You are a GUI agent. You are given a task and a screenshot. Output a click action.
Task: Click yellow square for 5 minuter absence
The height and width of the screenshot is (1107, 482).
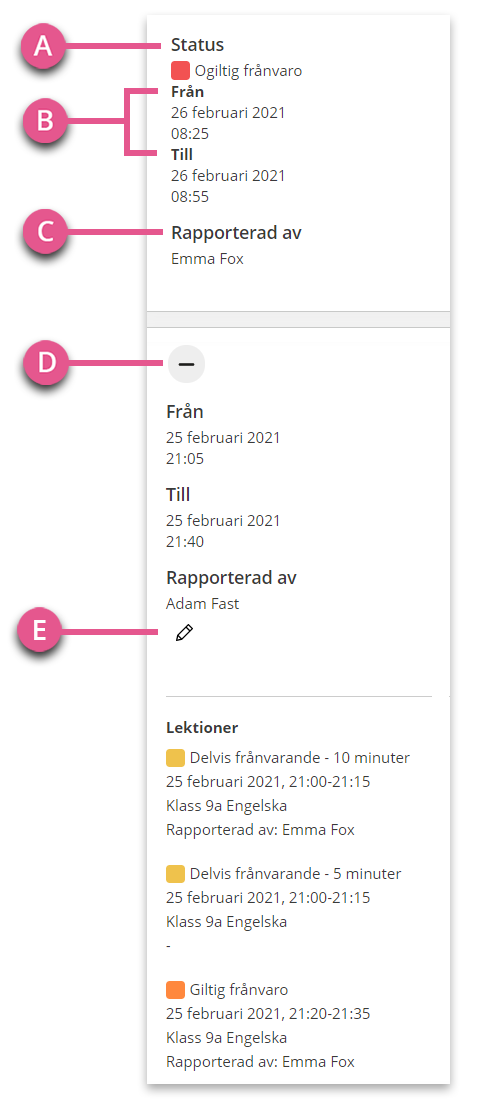click(x=176, y=874)
